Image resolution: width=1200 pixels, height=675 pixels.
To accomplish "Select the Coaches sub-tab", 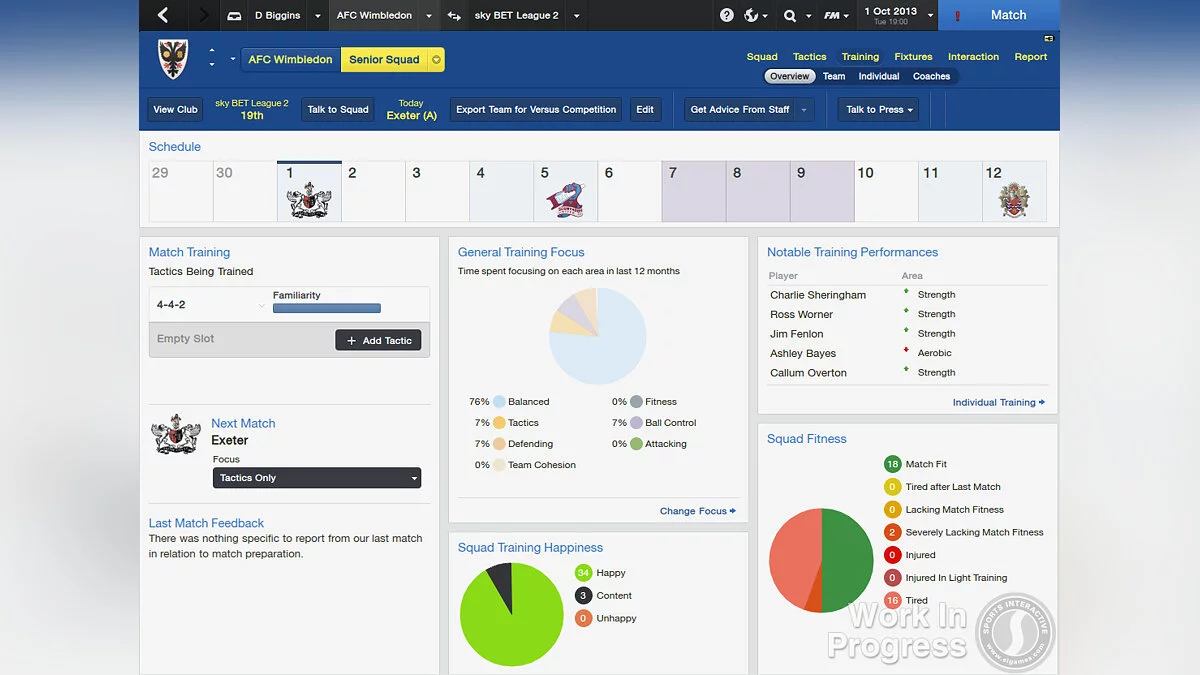I will pyautogui.click(x=932, y=75).
